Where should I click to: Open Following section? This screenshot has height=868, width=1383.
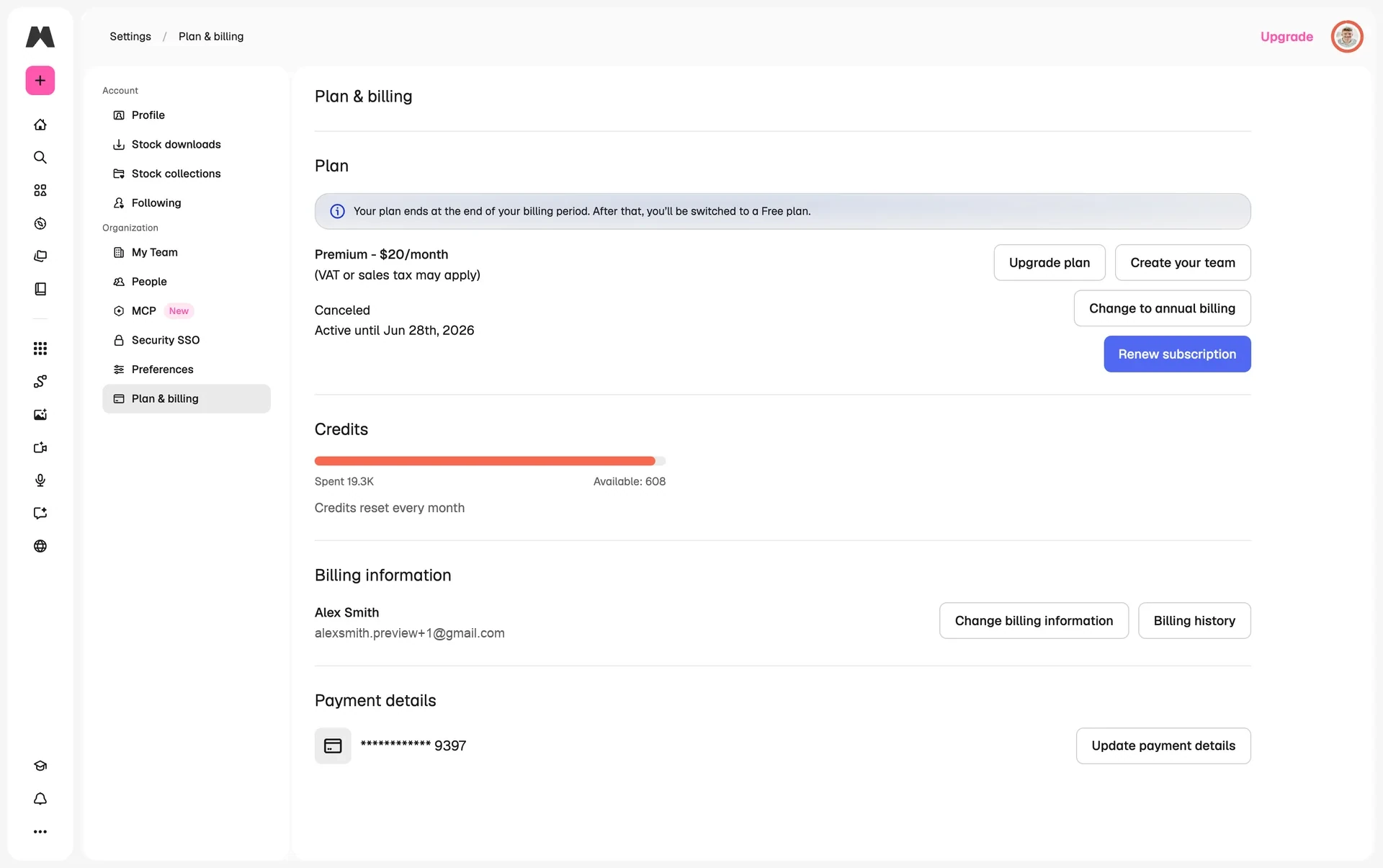click(187, 203)
